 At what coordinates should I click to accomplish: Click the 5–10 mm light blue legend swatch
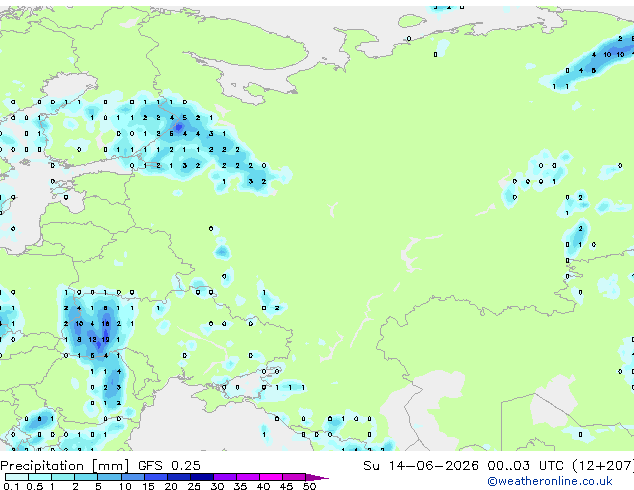pyautogui.click(x=109, y=477)
